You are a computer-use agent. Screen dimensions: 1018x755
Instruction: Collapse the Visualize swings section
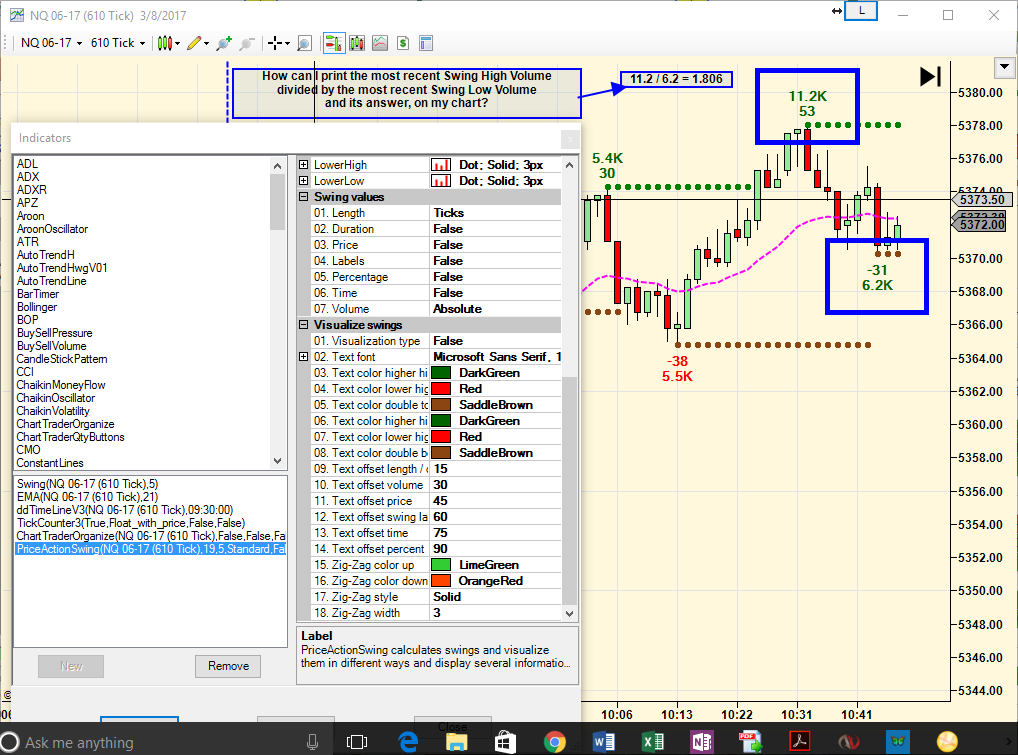pos(303,325)
